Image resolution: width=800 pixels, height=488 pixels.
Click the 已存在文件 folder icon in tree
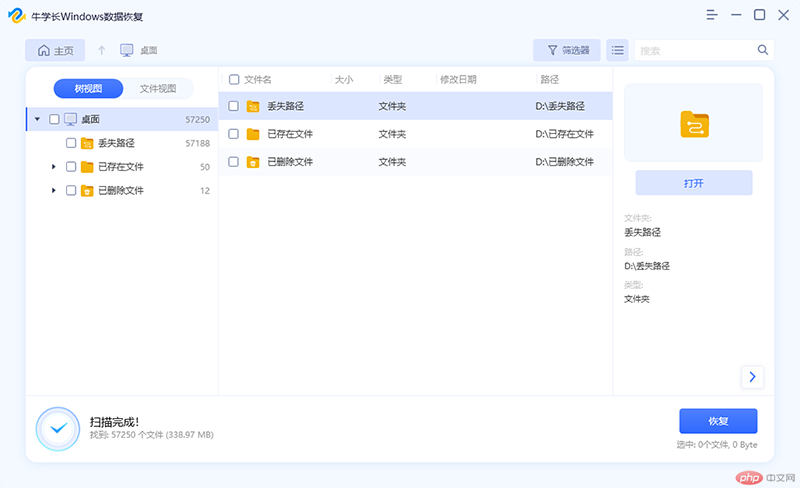(x=87, y=167)
